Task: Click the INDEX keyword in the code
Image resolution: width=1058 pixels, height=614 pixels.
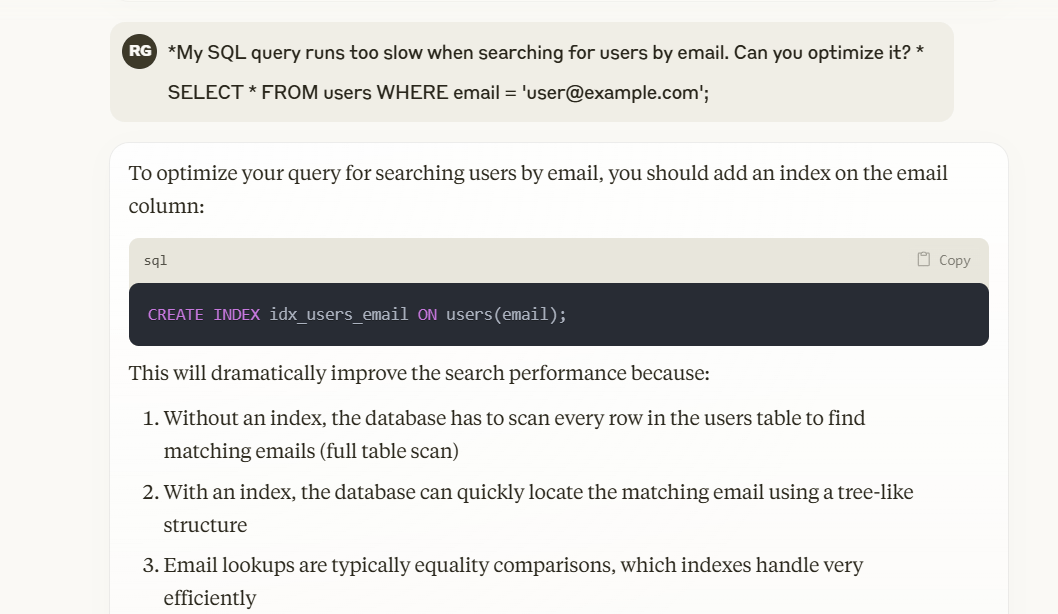Action: 236,314
